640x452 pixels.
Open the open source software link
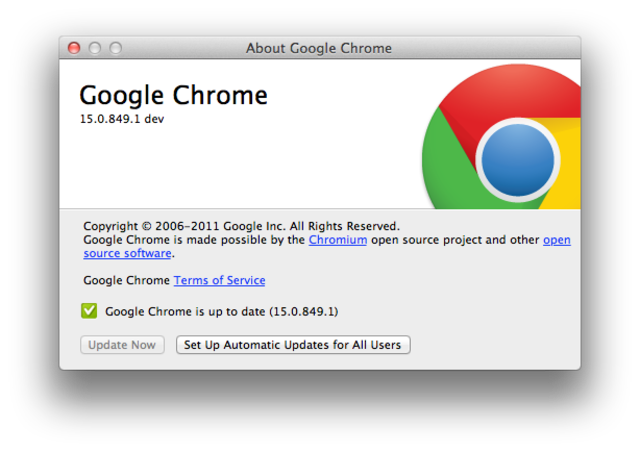coord(557,240)
